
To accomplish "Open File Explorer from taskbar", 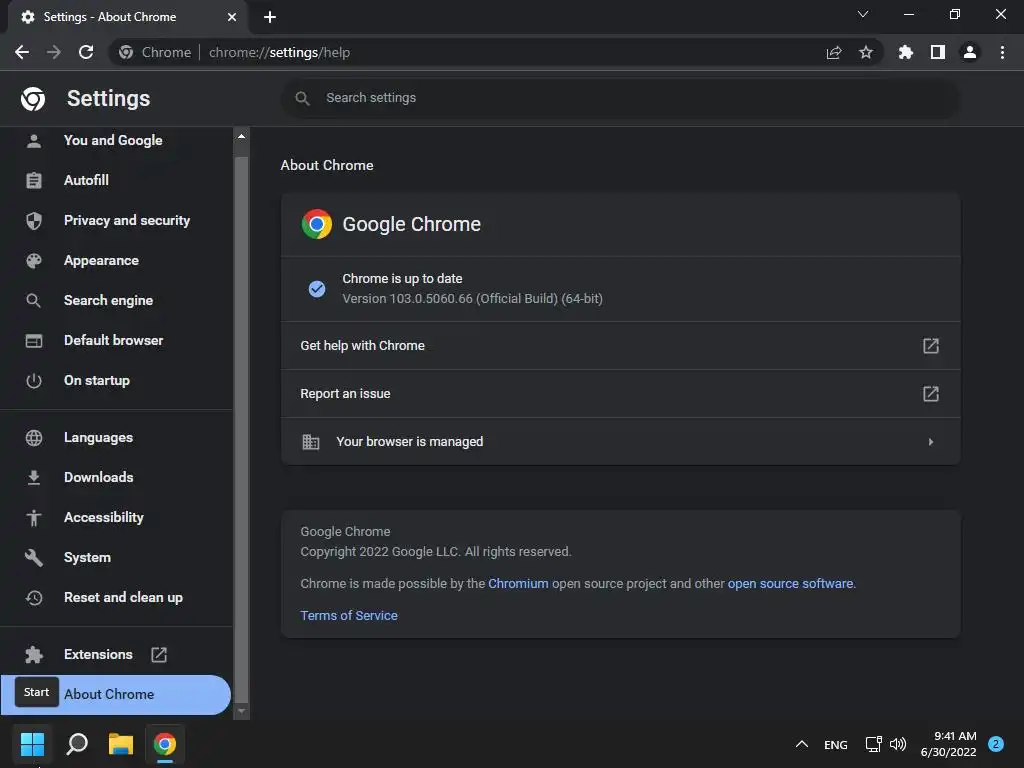I will pos(121,744).
